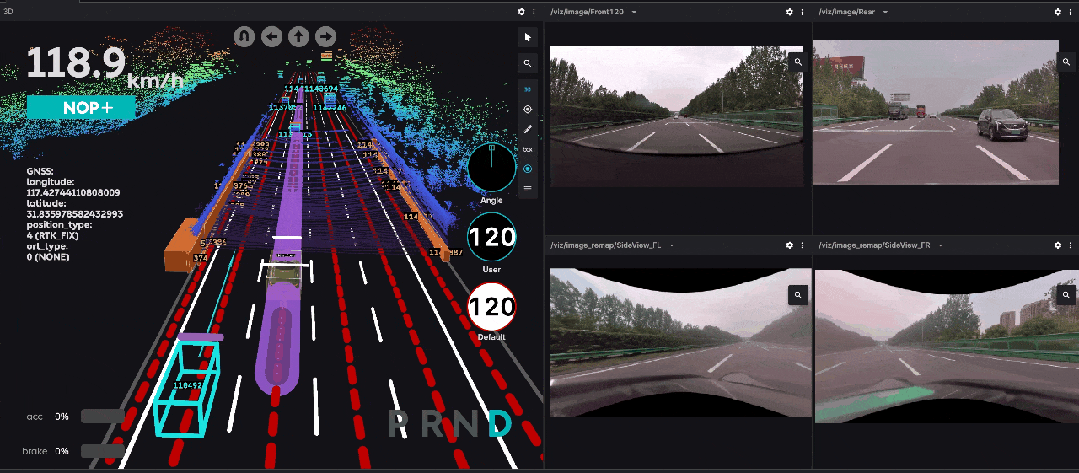Viewport: 1079px width, 473px height.
Task: Click the position type '4 (RTK_FIX)' text
Action: (52, 235)
